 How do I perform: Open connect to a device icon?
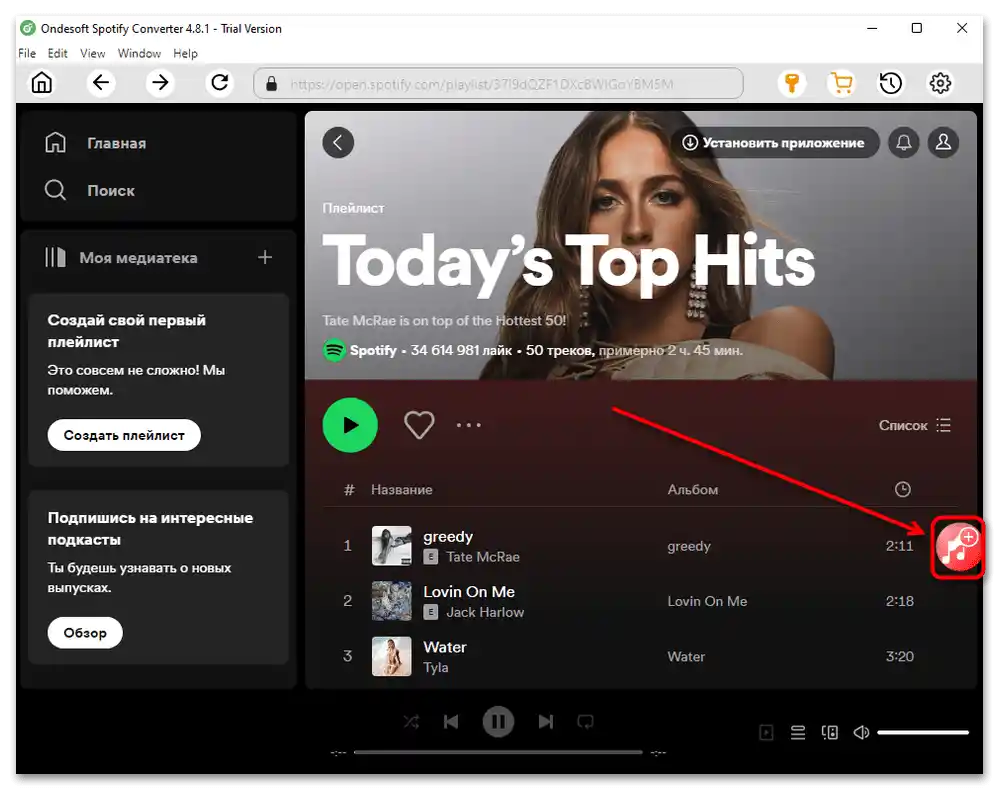(x=830, y=733)
